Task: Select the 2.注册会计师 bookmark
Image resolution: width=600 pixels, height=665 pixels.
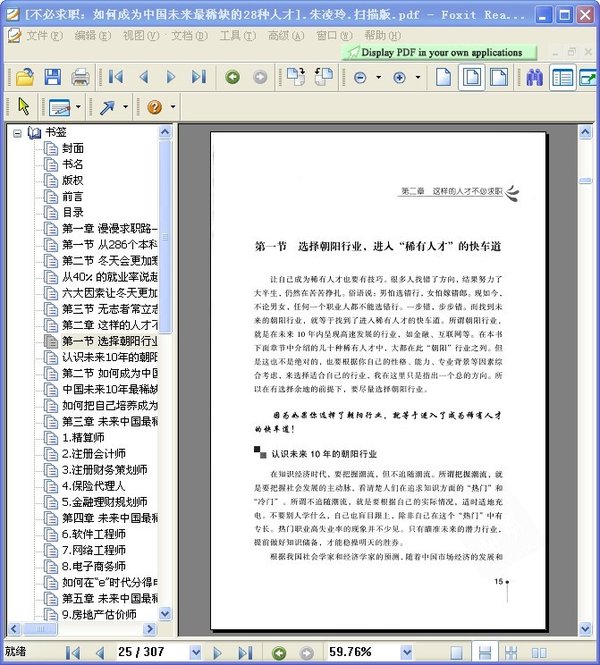Action: [x=94, y=454]
